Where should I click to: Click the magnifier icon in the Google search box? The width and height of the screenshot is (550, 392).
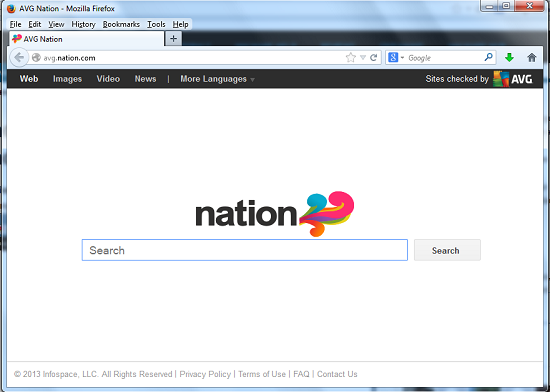[x=488, y=57]
